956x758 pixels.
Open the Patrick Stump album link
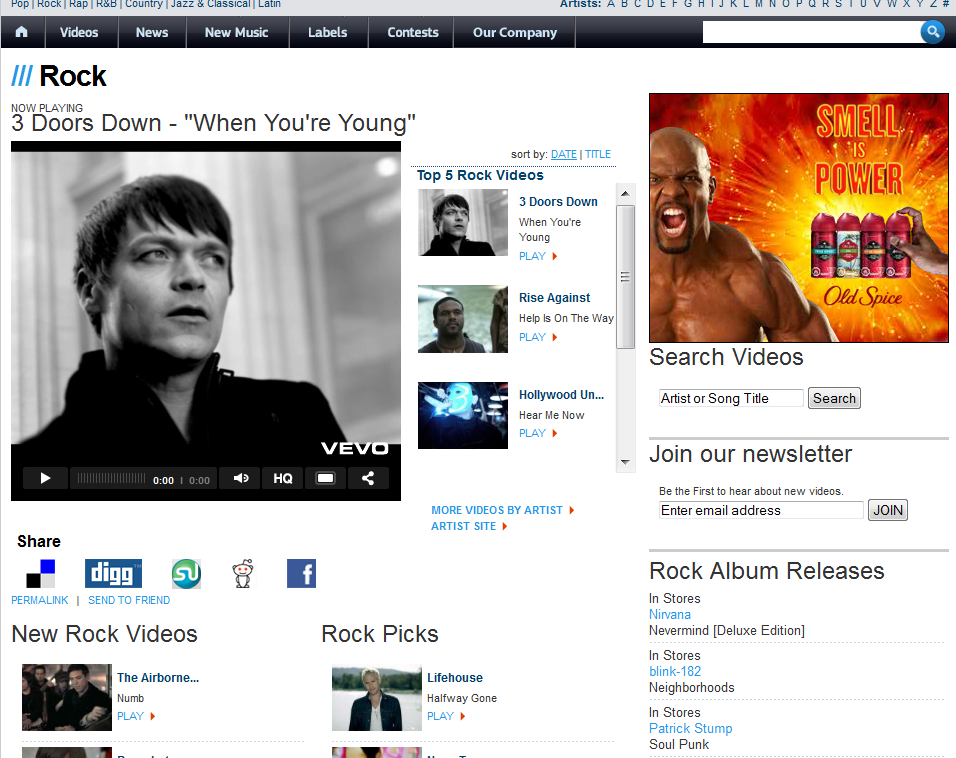pos(690,728)
